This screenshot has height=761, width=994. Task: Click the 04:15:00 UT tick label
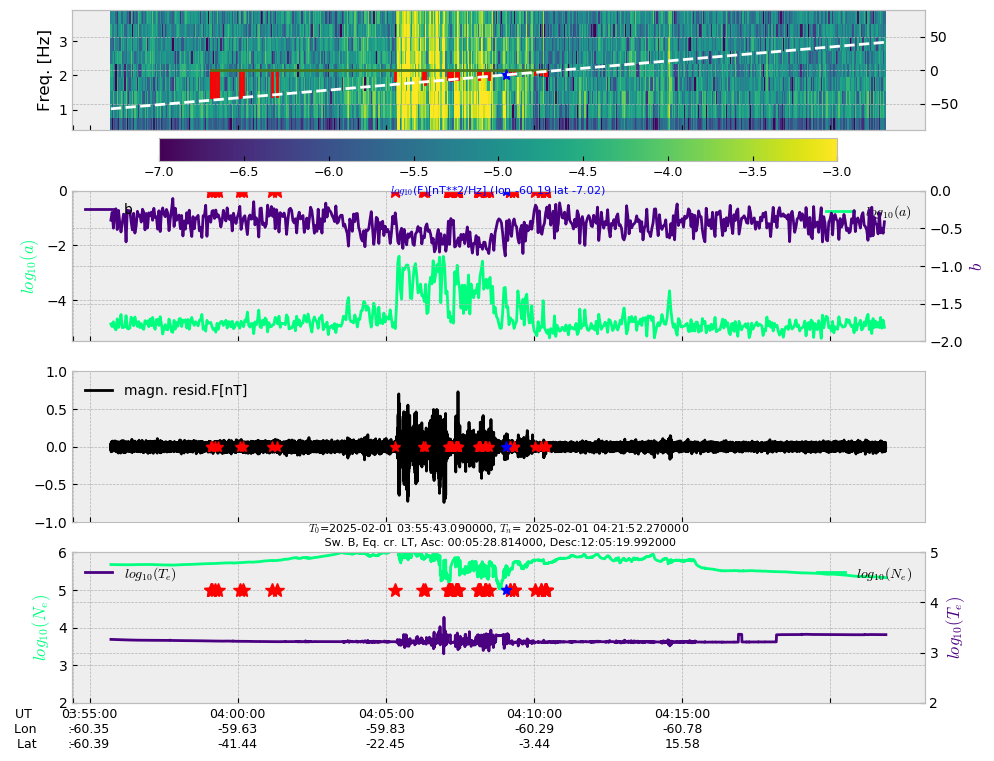683,713
